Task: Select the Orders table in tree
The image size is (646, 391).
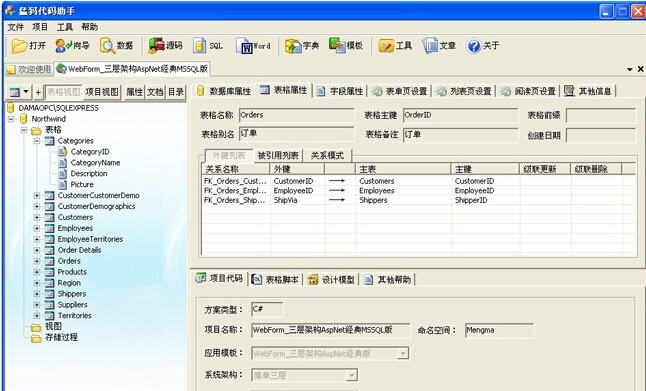Action: tap(69, 261)
